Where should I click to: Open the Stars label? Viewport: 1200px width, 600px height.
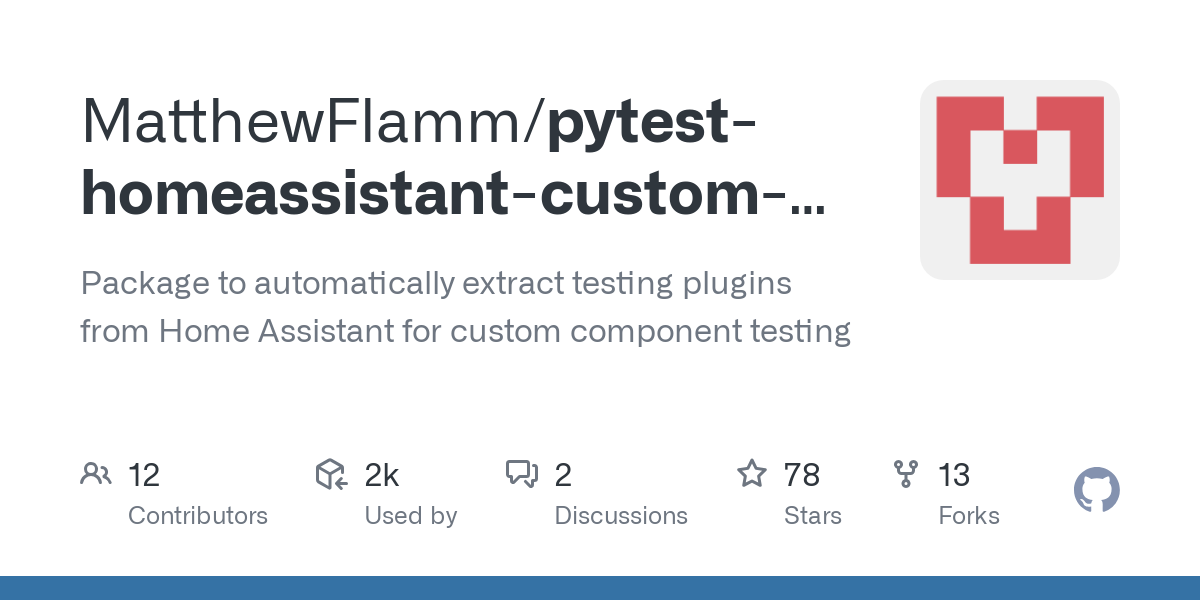(x=813, y=516)
